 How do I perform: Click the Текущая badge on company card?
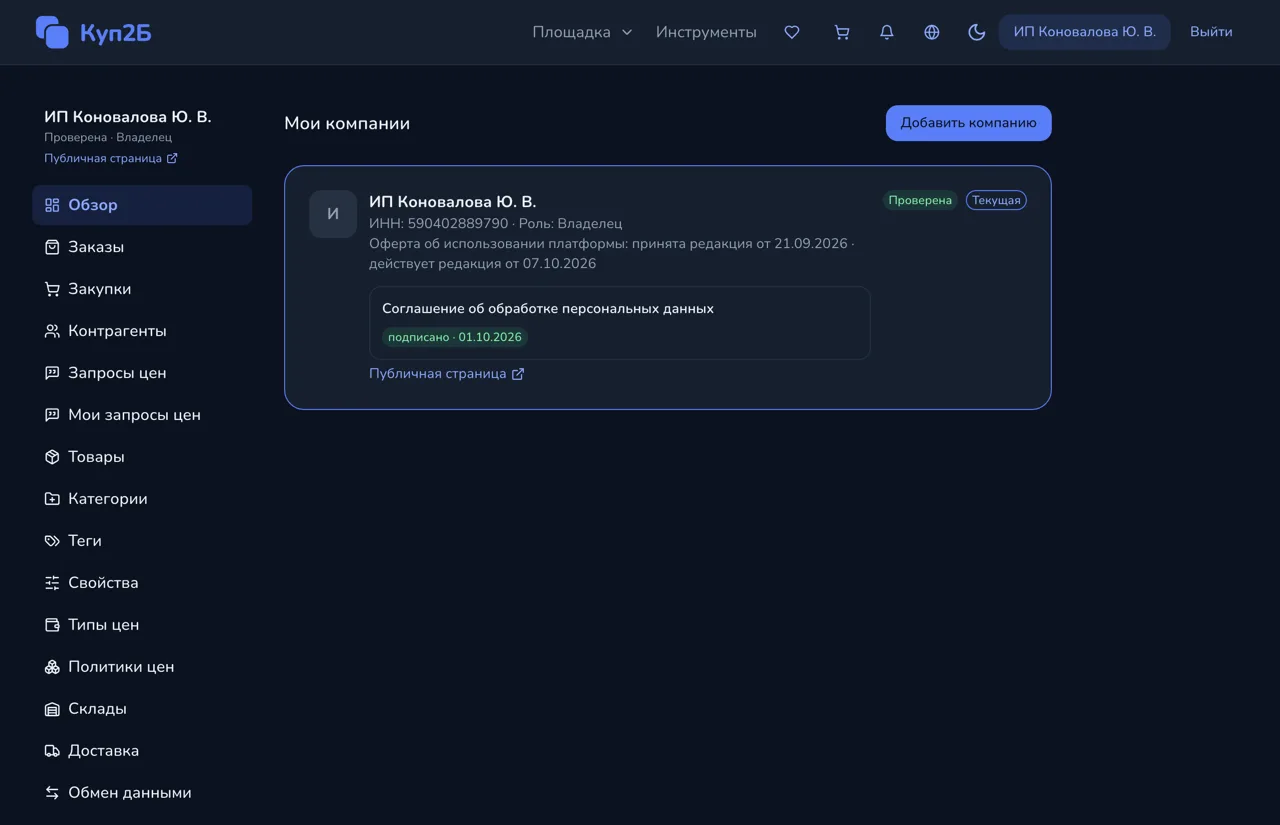click(996, 200)
